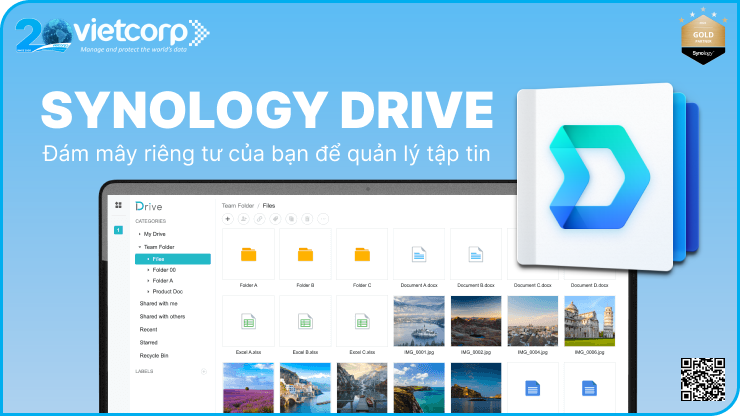Screen dimensions: 740x416
Task: Open IMG_0002.jpg sunset hills thumbnail
Action: 476,321
